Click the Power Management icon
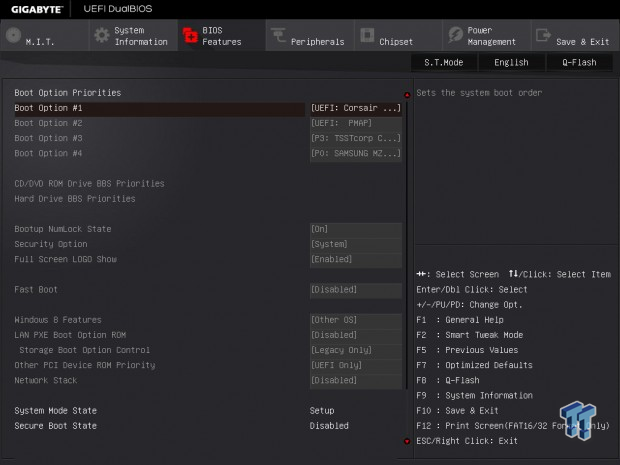 pyautogui.click(x=455, y=35)
